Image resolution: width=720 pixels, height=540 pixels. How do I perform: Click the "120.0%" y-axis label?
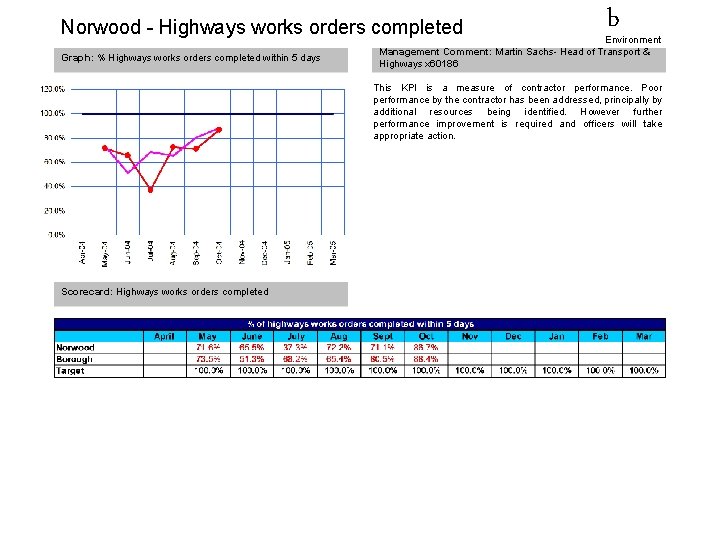(x=53, y=89)
